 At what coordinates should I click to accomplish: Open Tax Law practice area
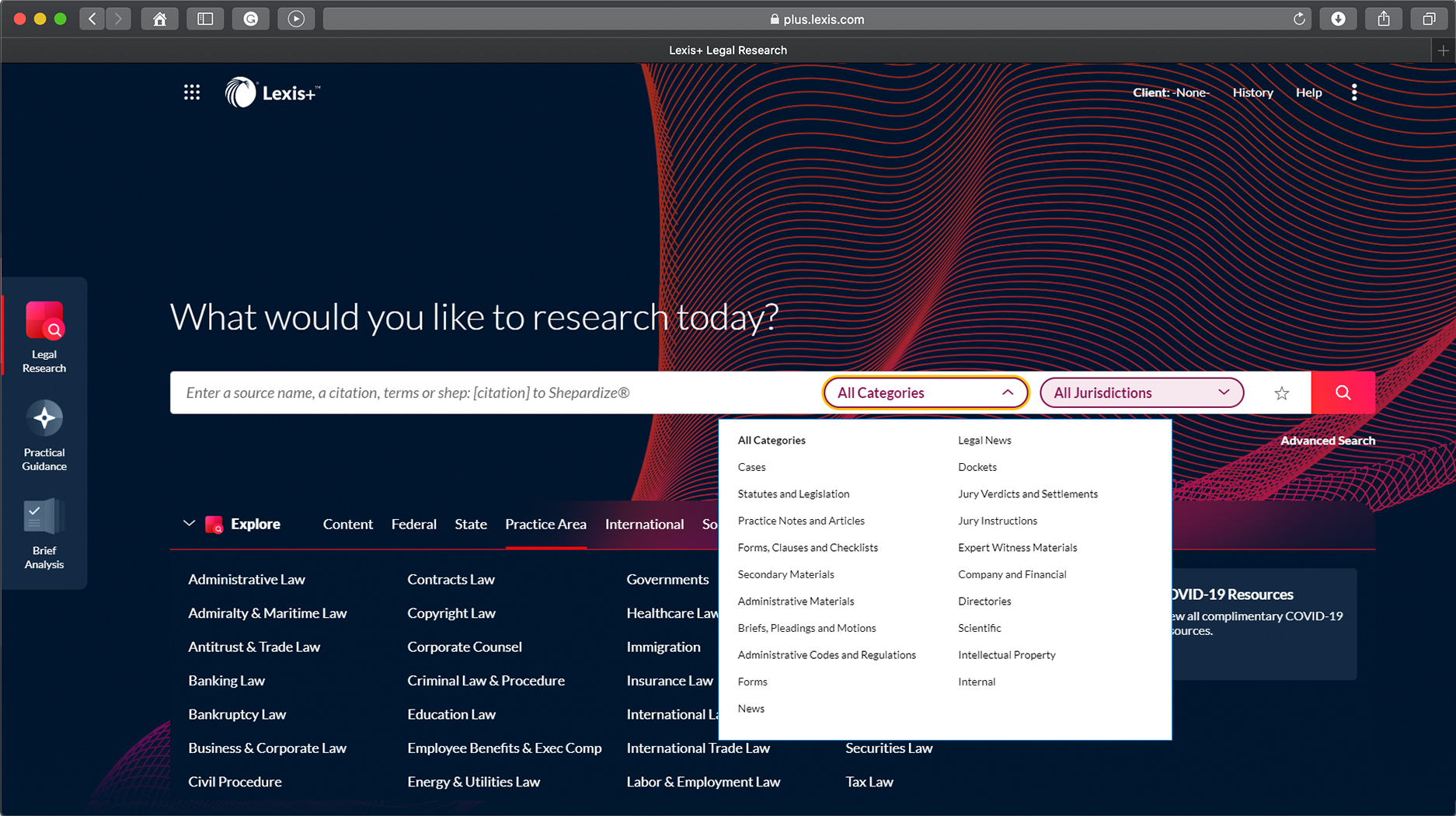869,782
